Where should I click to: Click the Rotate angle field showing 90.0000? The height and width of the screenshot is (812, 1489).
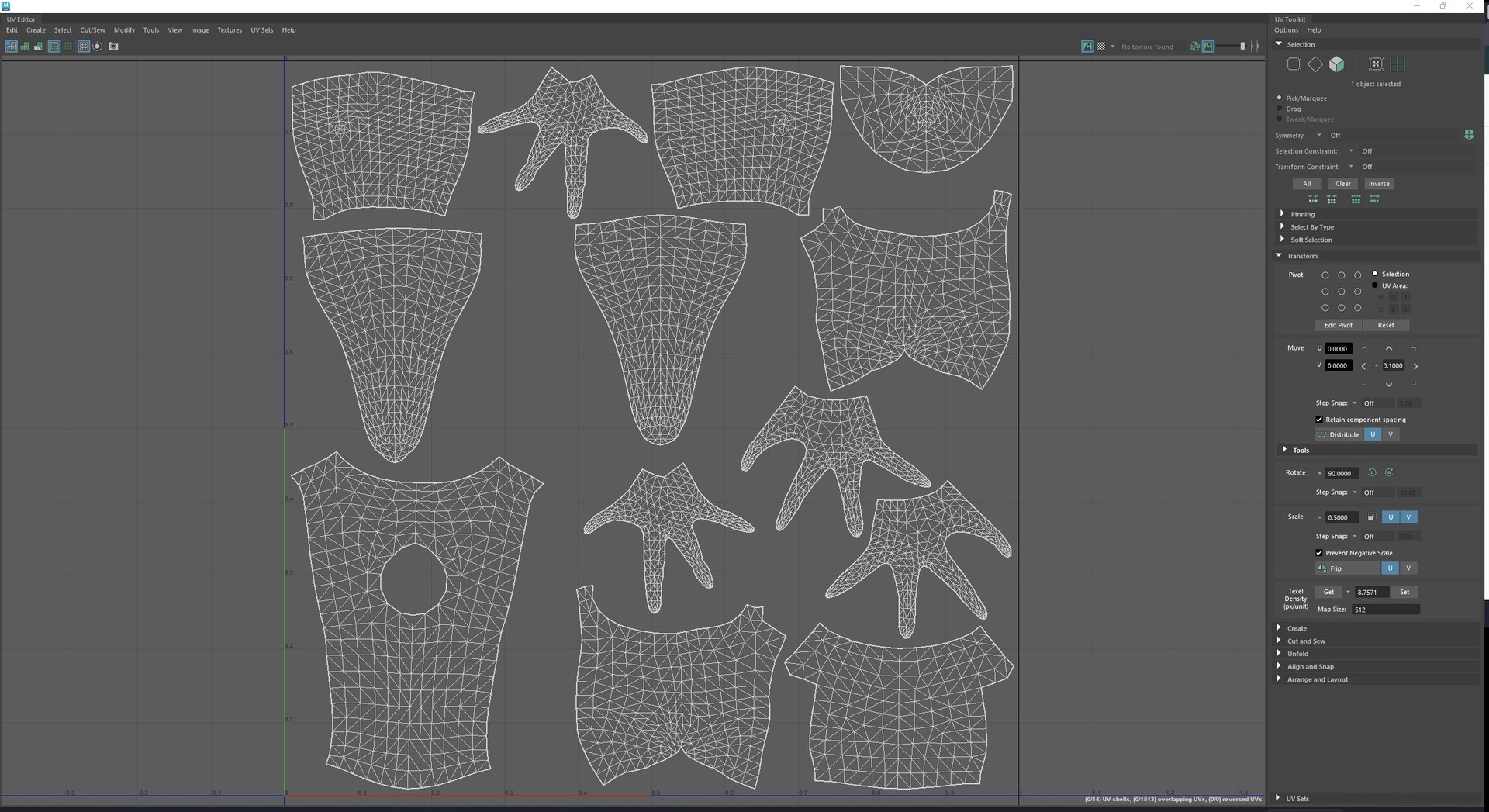[1341, 473]
